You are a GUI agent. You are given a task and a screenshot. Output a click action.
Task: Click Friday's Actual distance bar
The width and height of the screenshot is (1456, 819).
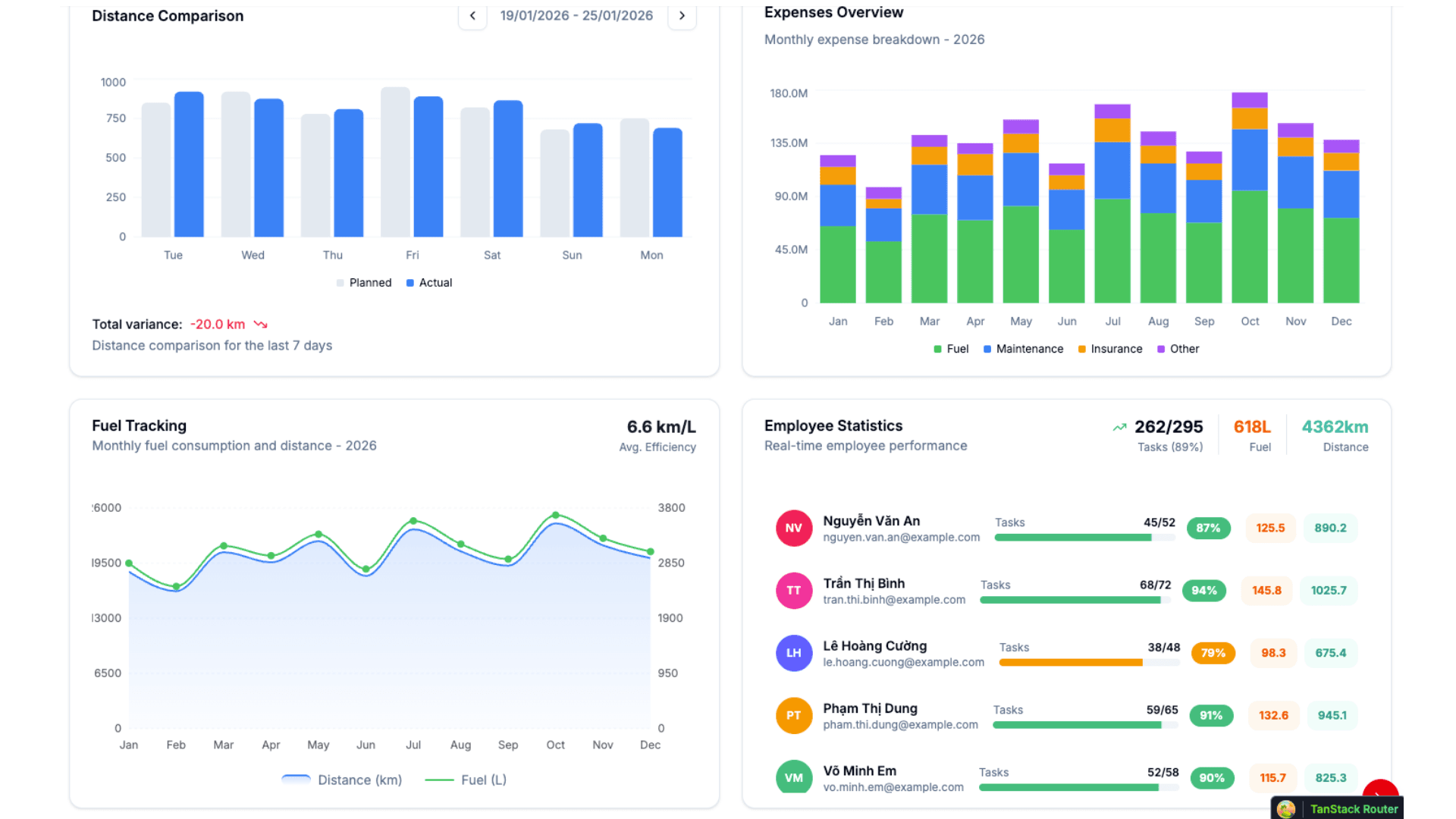tap(428, 167)
